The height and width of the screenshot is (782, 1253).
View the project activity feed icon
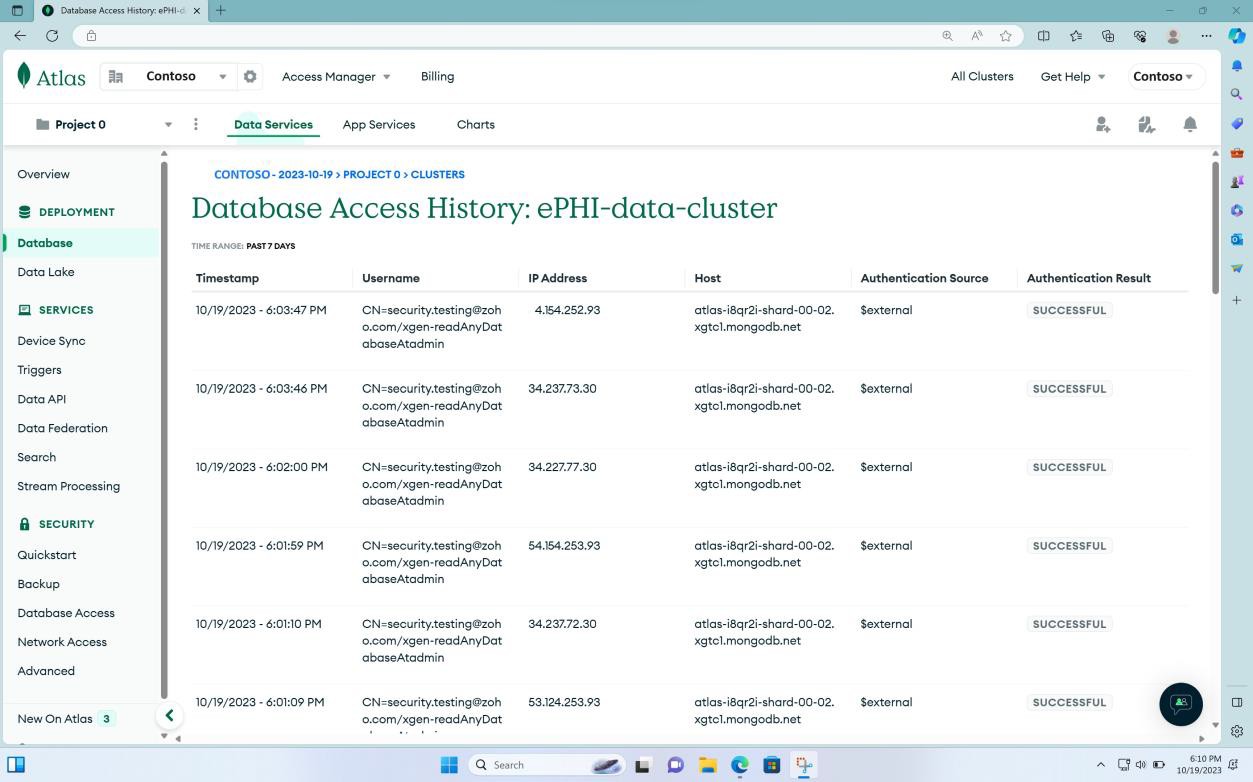tap(1146, 124)
